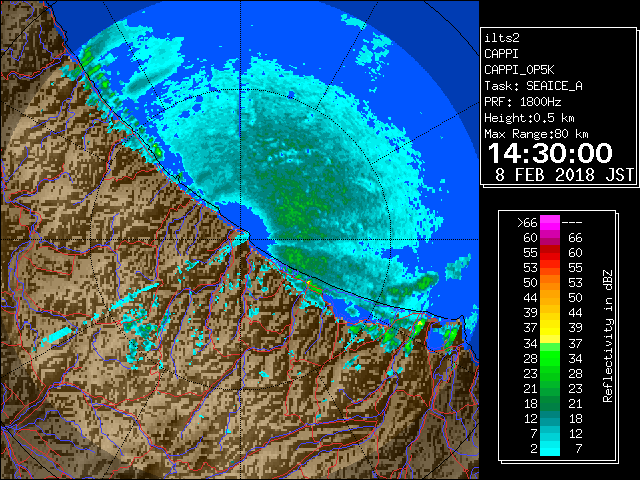Screen dimensions: 640x480
Task: Click the 'Max Range:80 km' text
Action: coord(536,134)
